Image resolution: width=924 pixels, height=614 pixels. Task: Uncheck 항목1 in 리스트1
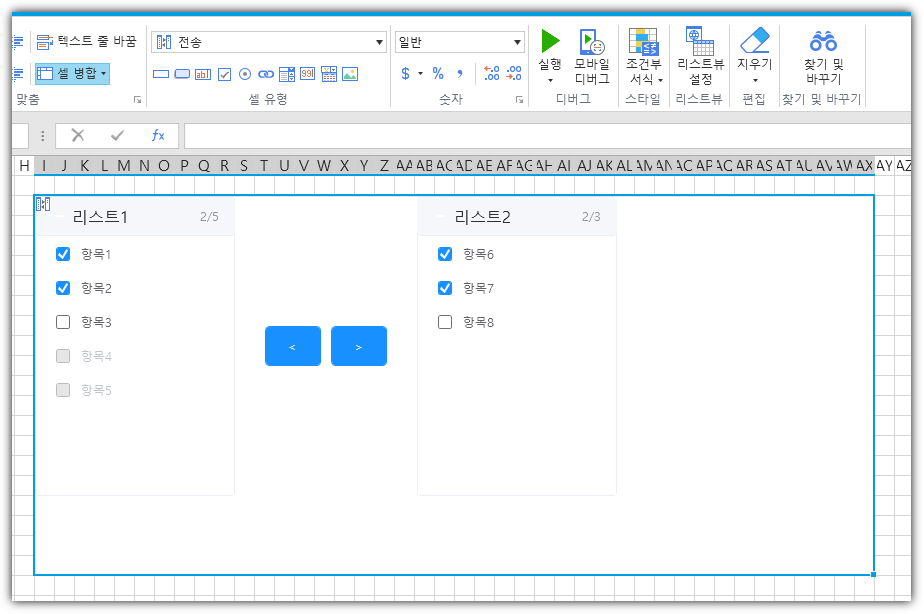(63, 254)
